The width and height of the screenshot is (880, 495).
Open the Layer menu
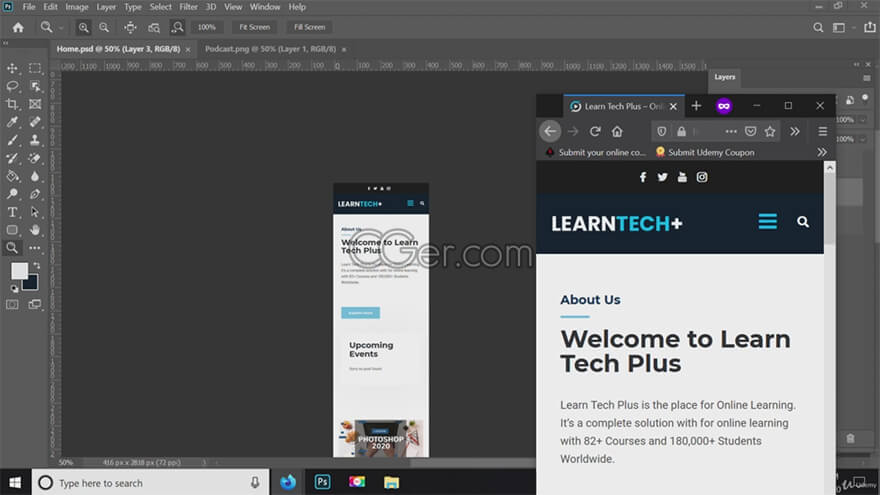[106, 7]
